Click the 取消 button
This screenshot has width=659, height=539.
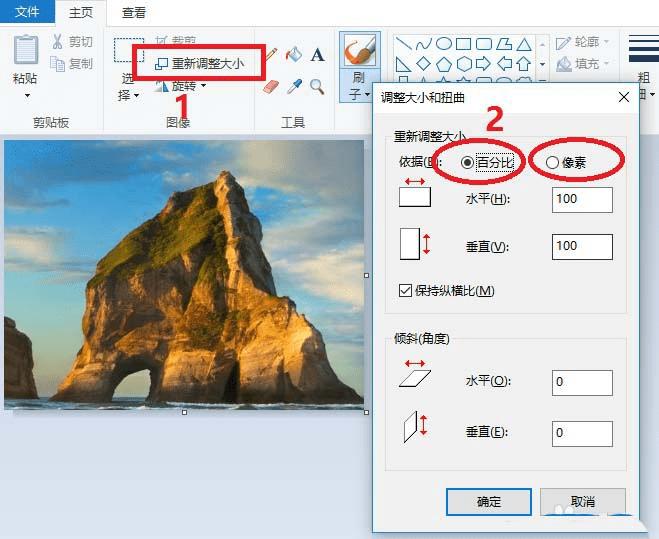coord(583,501)
